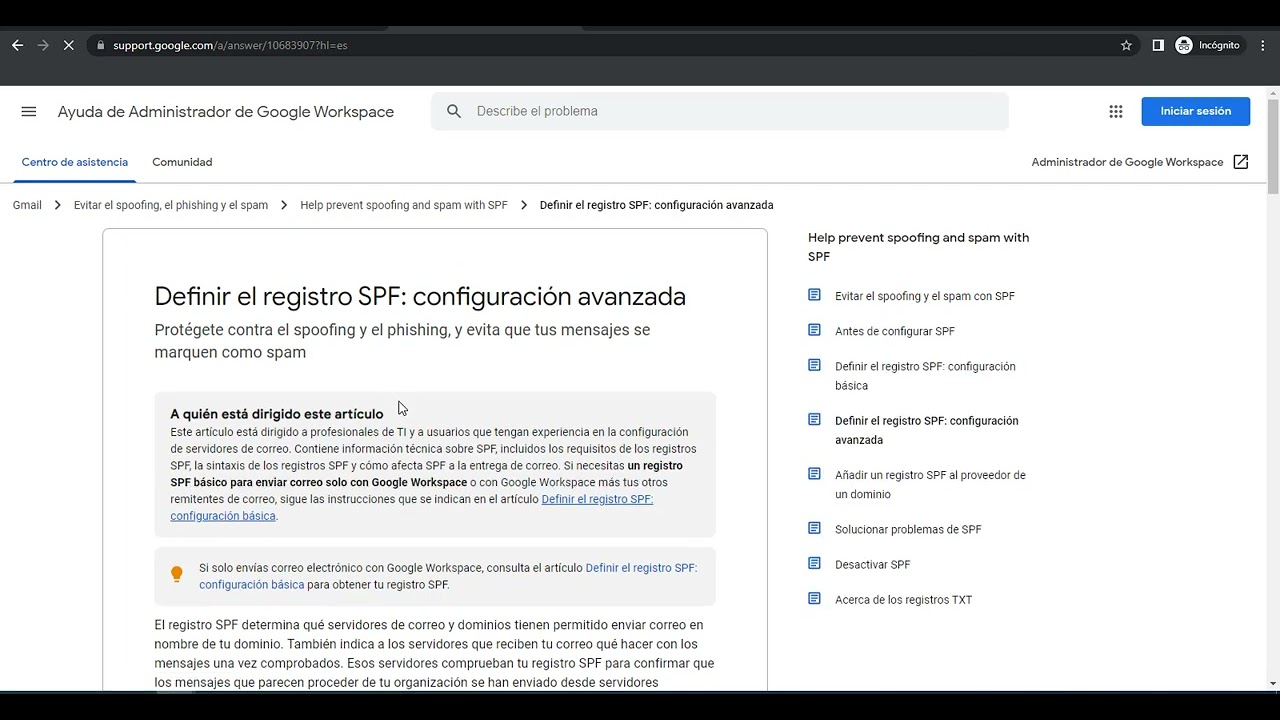This screenshot has width=1280, height=720.
Task: Click the scrollbar down arrow
Action: (1273, 684)
